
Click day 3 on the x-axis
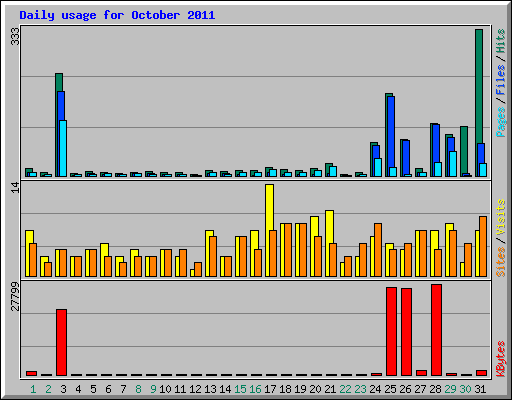(x=63, y=389)
